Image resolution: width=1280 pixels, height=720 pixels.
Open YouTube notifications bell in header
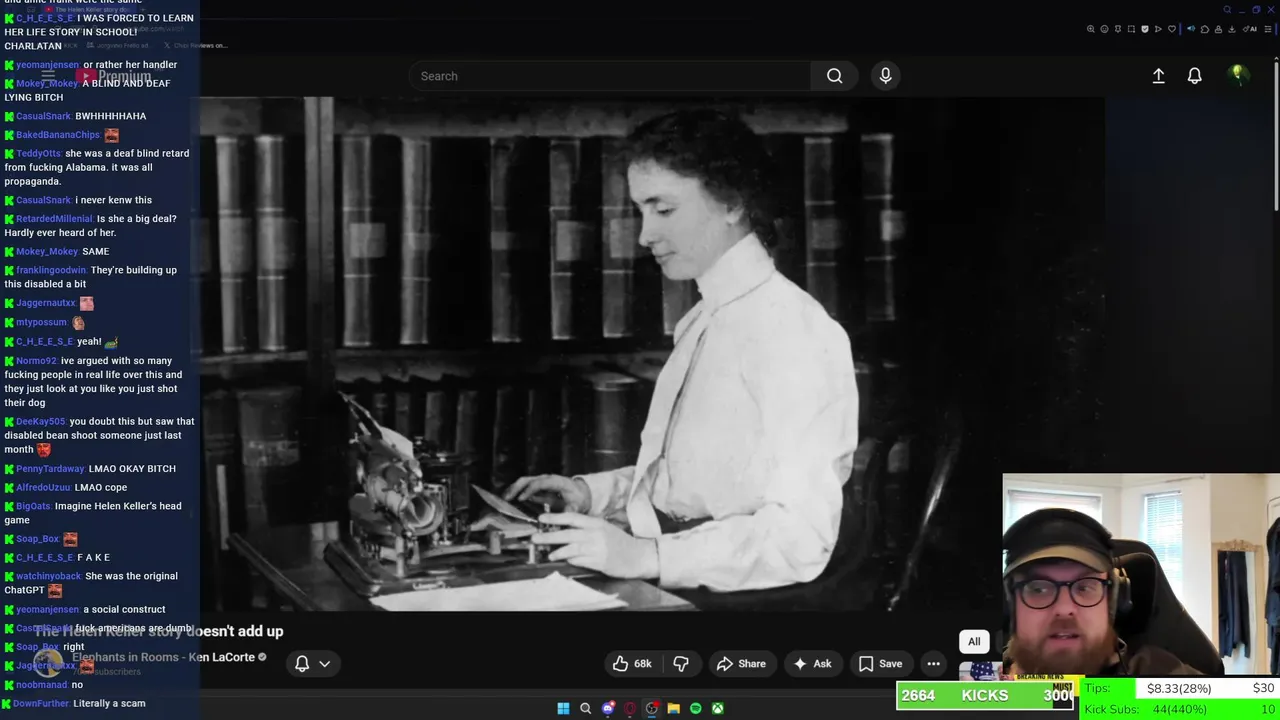click(x=1194, y=76)
